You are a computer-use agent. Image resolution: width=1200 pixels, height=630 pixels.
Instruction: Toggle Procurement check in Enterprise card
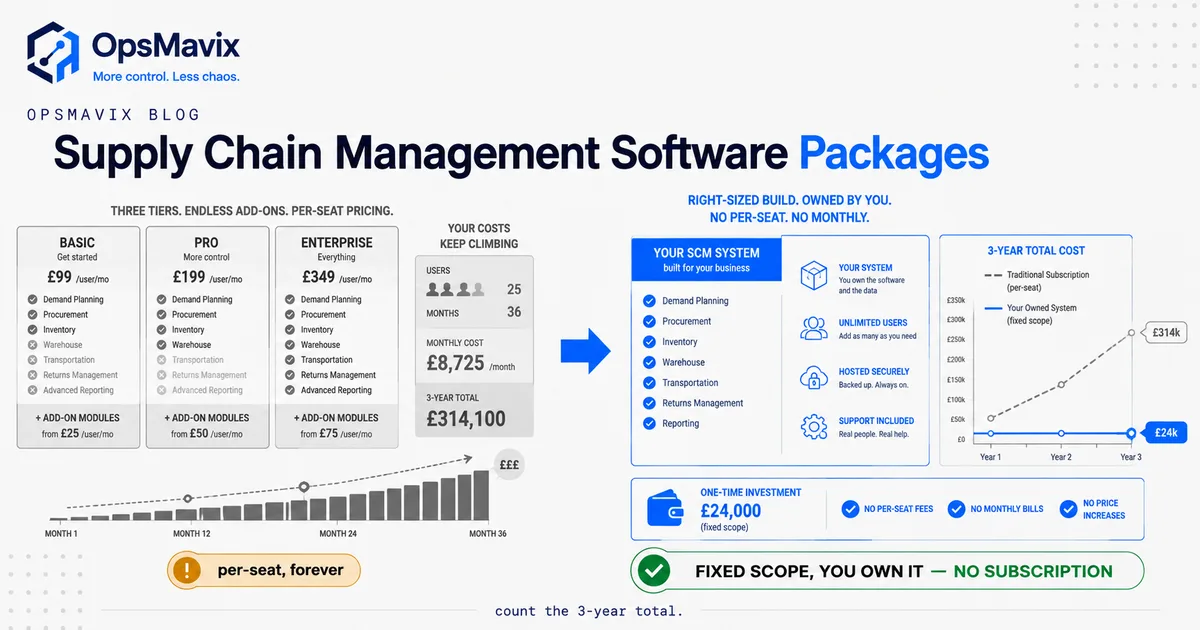pos(291,314)
